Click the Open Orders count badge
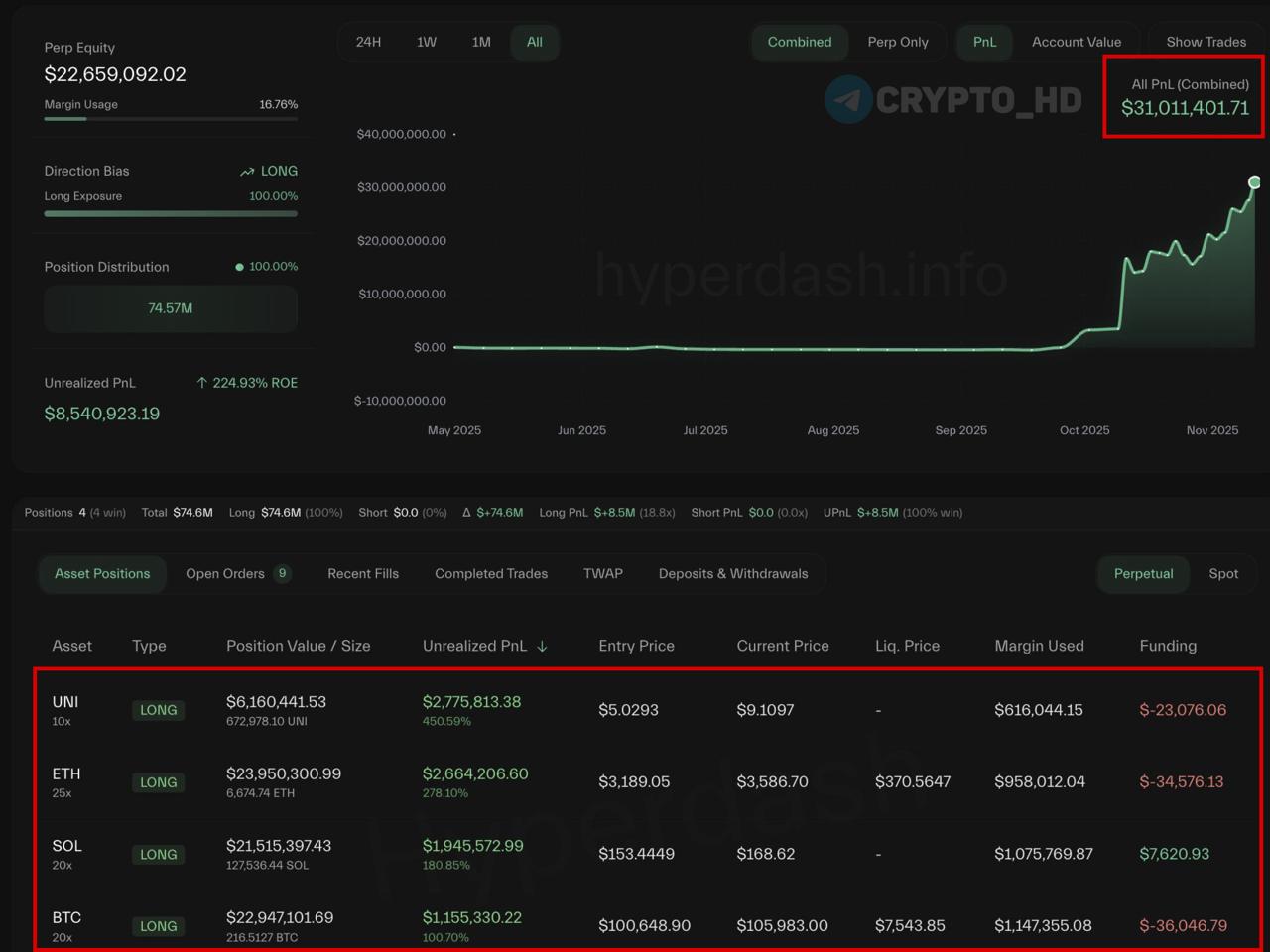 283,573
